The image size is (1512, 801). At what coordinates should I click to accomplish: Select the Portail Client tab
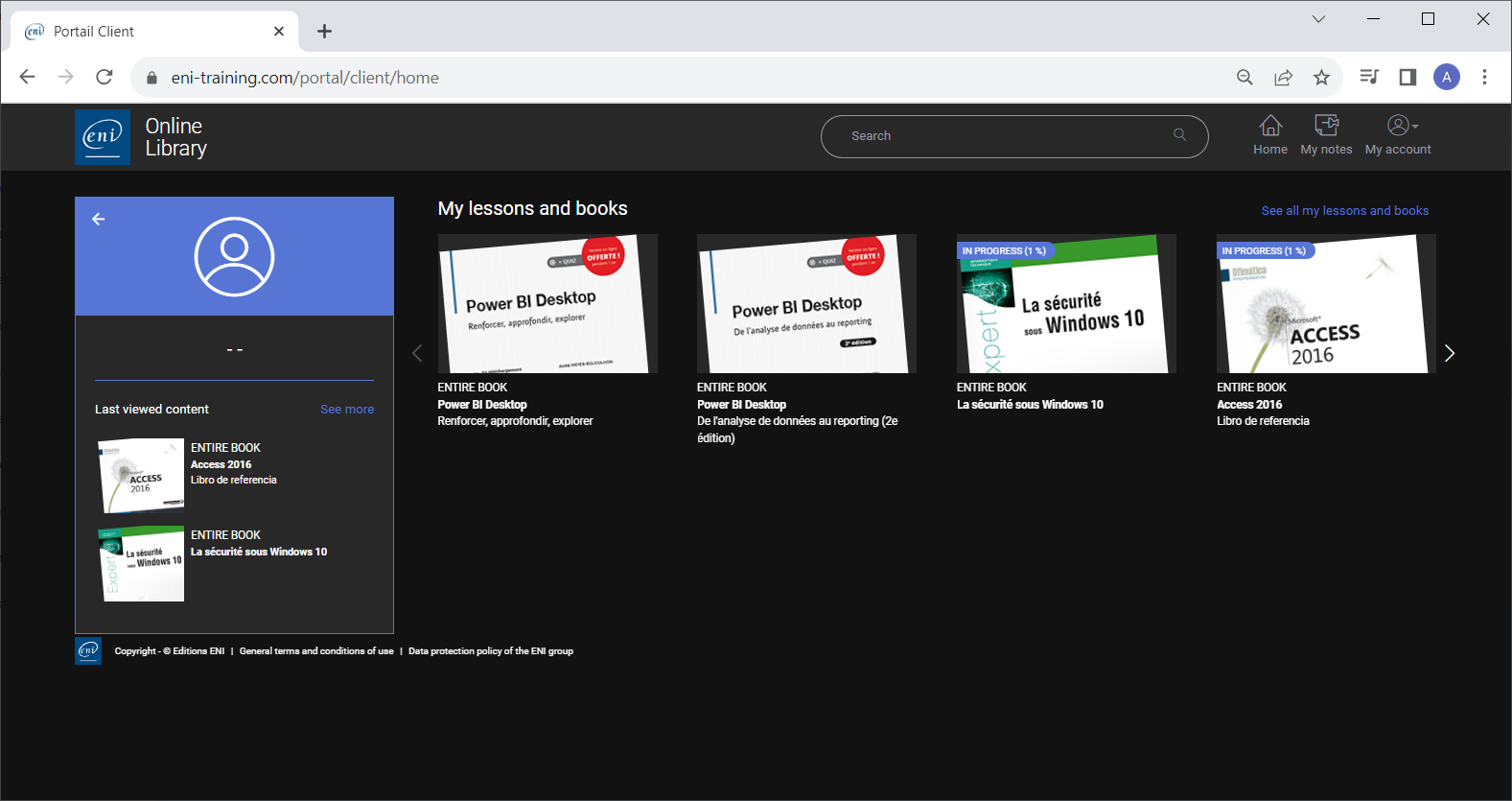click(155, 32)
